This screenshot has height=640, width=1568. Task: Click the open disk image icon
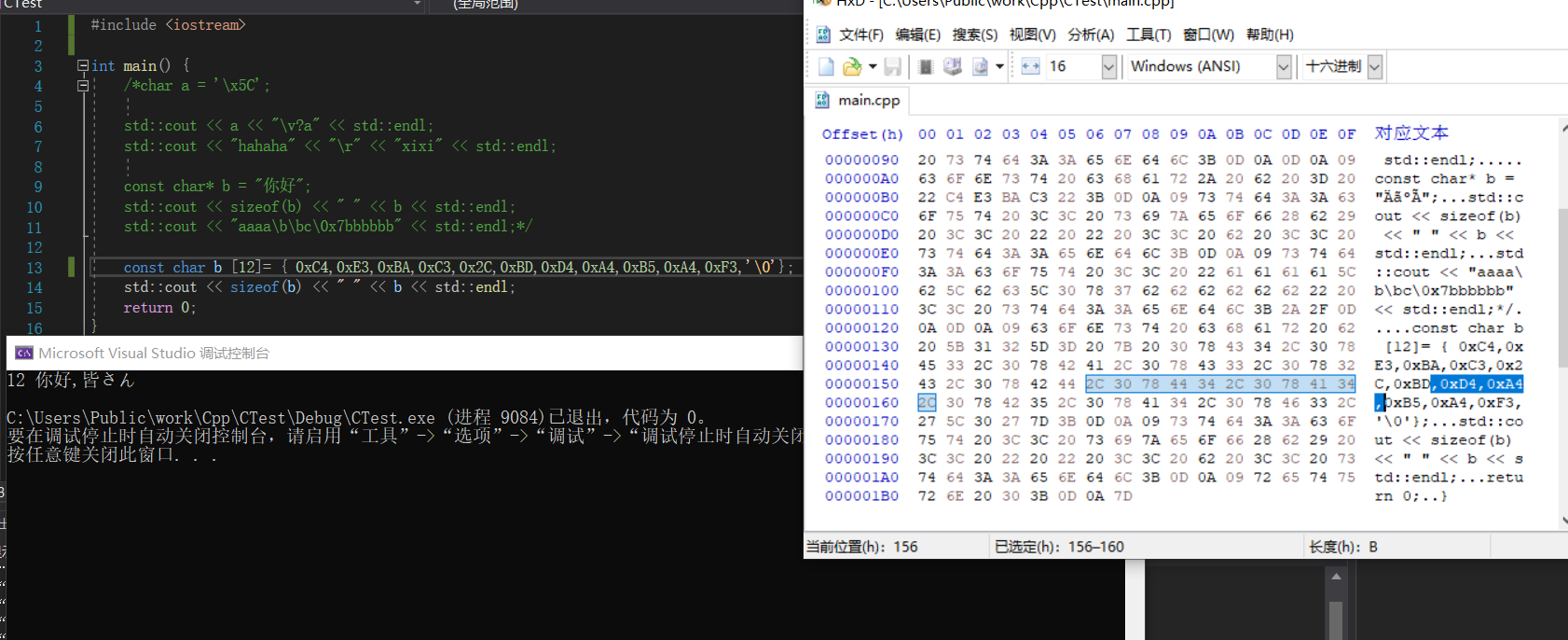pyautogui.click(x=980, y=66)
